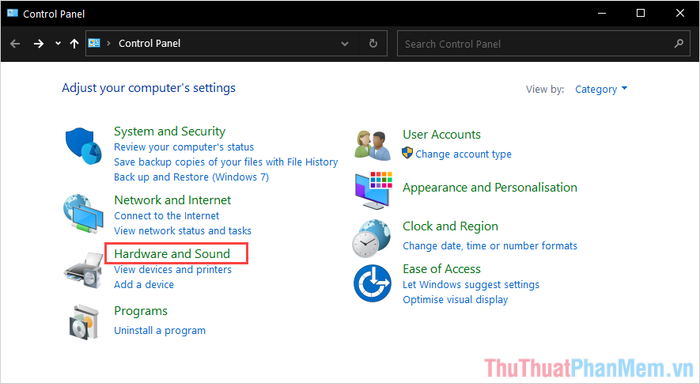Viewport: 700px width, 384px height.
Task: Select Control Panel breadcrumb in address bar
Action: [x=149, y=43]
